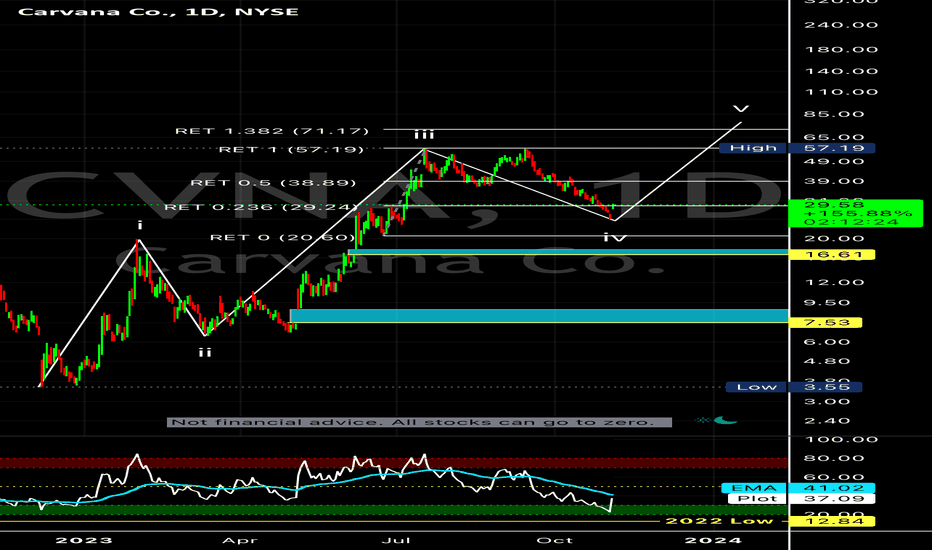Click the 57.19 high value label
This screenshot has height=550, width=932.
[832, 148]
